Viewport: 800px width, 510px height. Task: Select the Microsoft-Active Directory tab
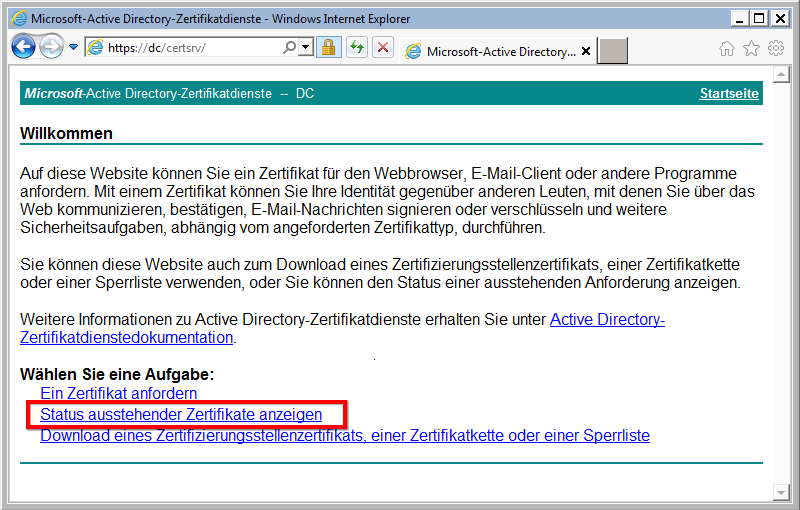(x=490, y=52)
